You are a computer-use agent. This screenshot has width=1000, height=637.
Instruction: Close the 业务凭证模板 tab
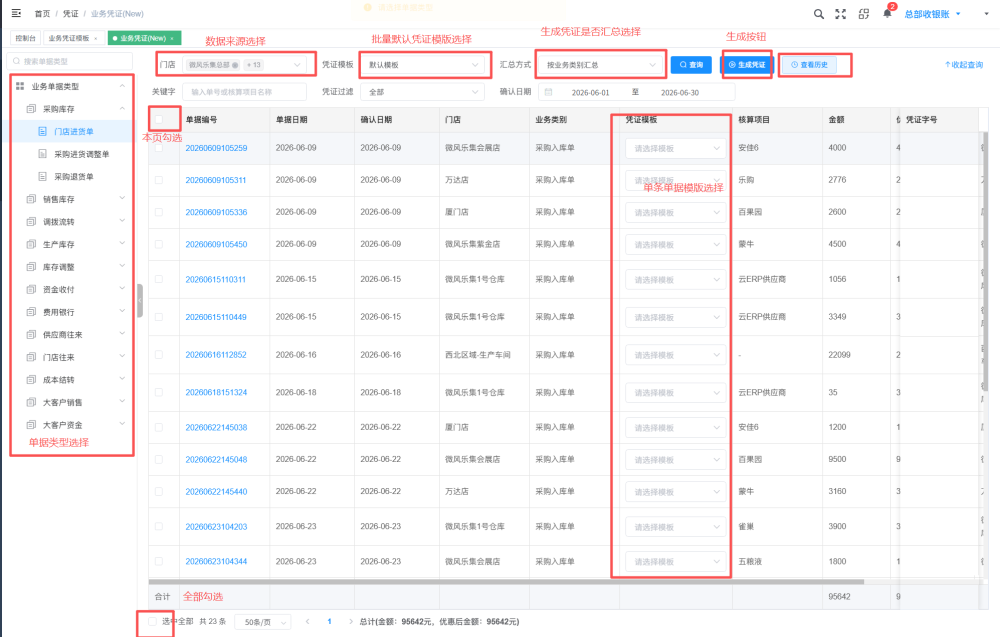tap(96, 38)
